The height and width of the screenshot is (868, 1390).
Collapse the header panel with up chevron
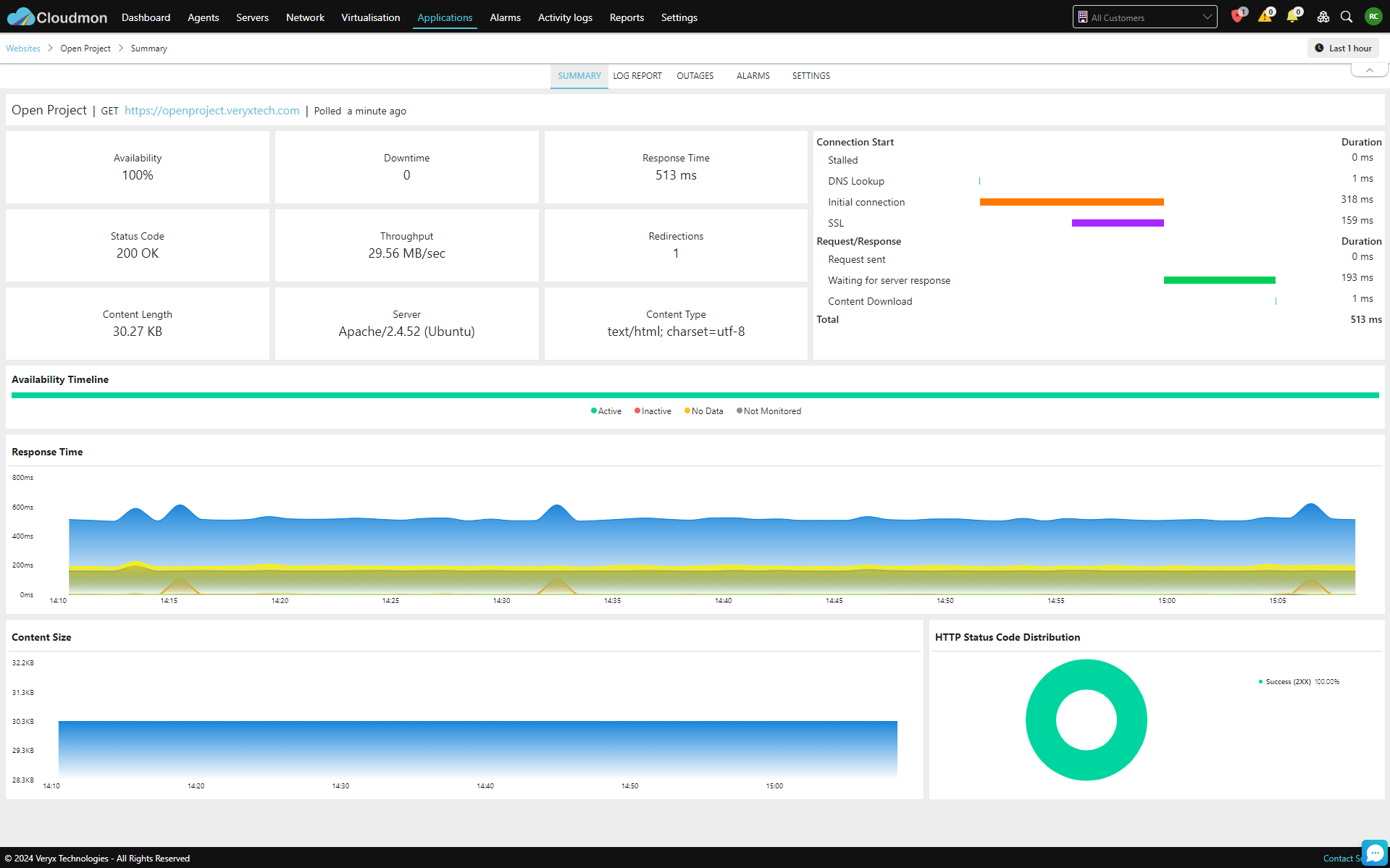[x=1369, y=70]
